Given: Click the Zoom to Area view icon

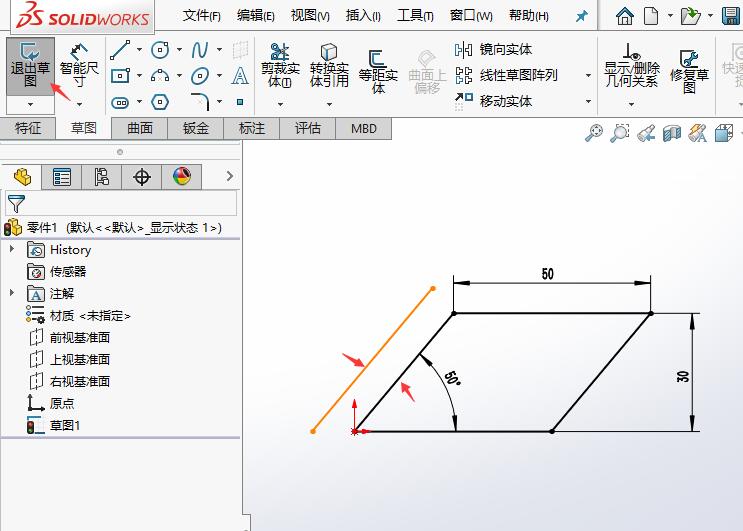Looking at the screenshot, I should pos(619,133).
